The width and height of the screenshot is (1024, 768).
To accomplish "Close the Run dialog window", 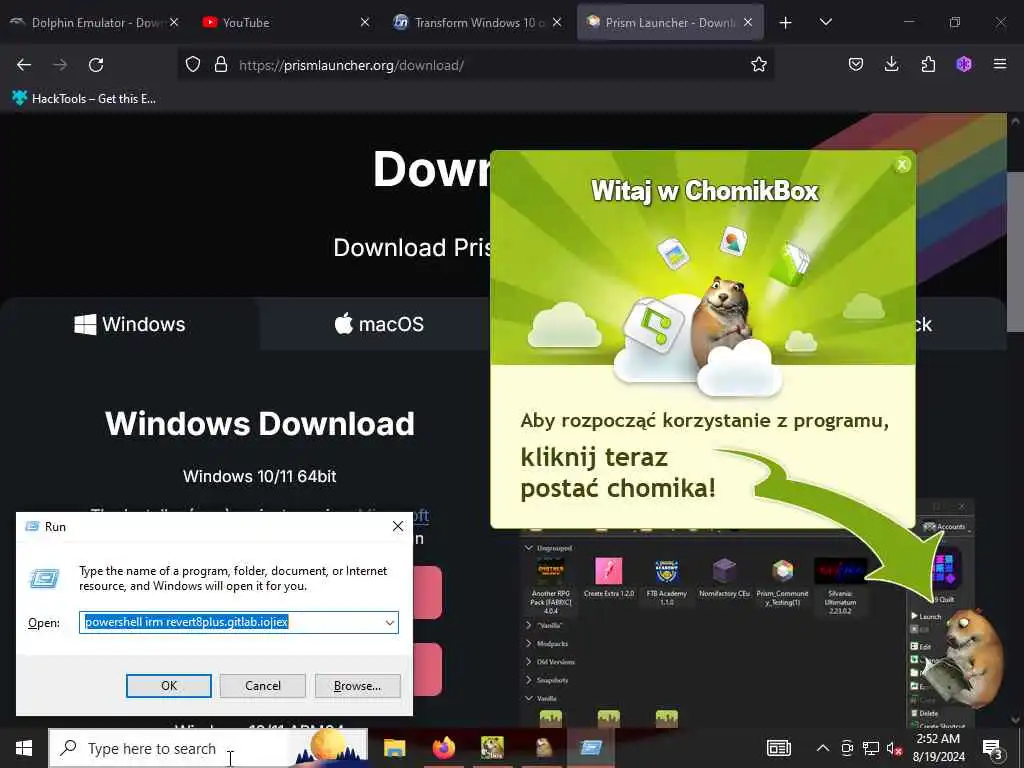I will pyautogui.click(x=398, y=526).
